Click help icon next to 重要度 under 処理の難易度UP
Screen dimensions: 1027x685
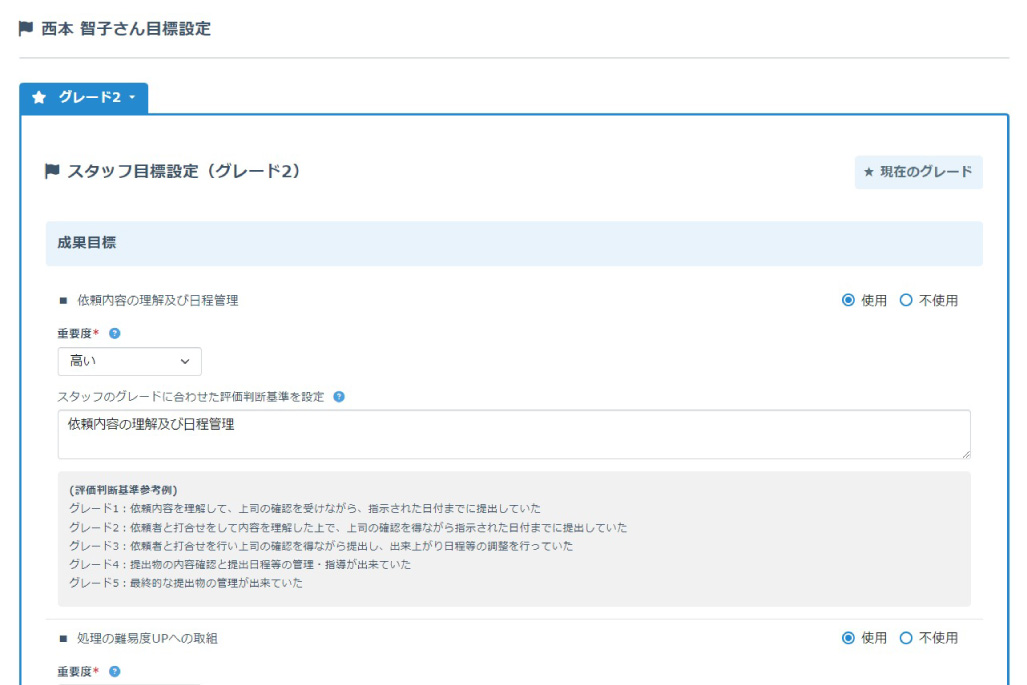pyautogui.click(x=115, y=671)
